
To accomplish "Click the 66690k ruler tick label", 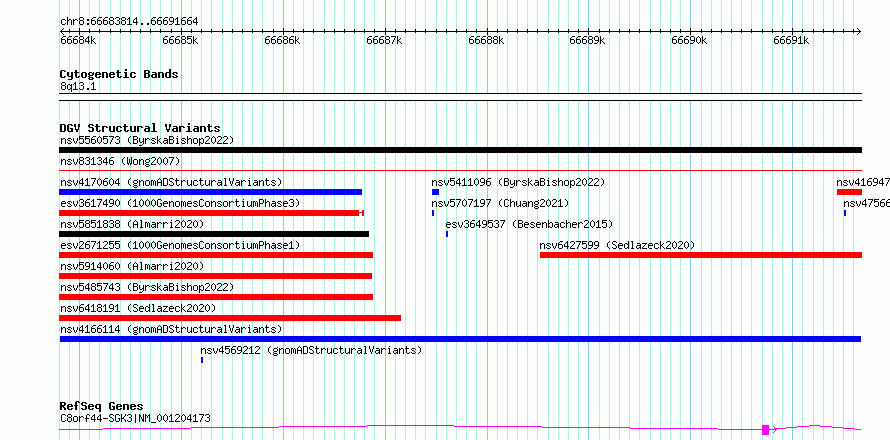I will [x=689, y=40].
